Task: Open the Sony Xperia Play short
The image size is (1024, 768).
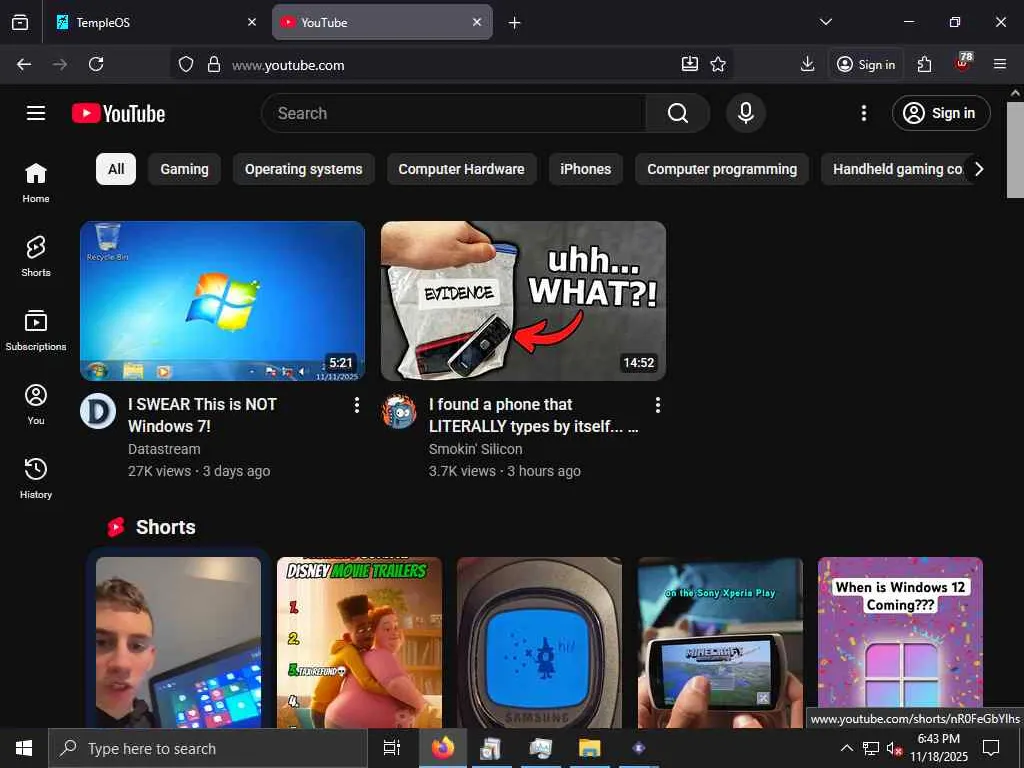Action: coord(720,642)
